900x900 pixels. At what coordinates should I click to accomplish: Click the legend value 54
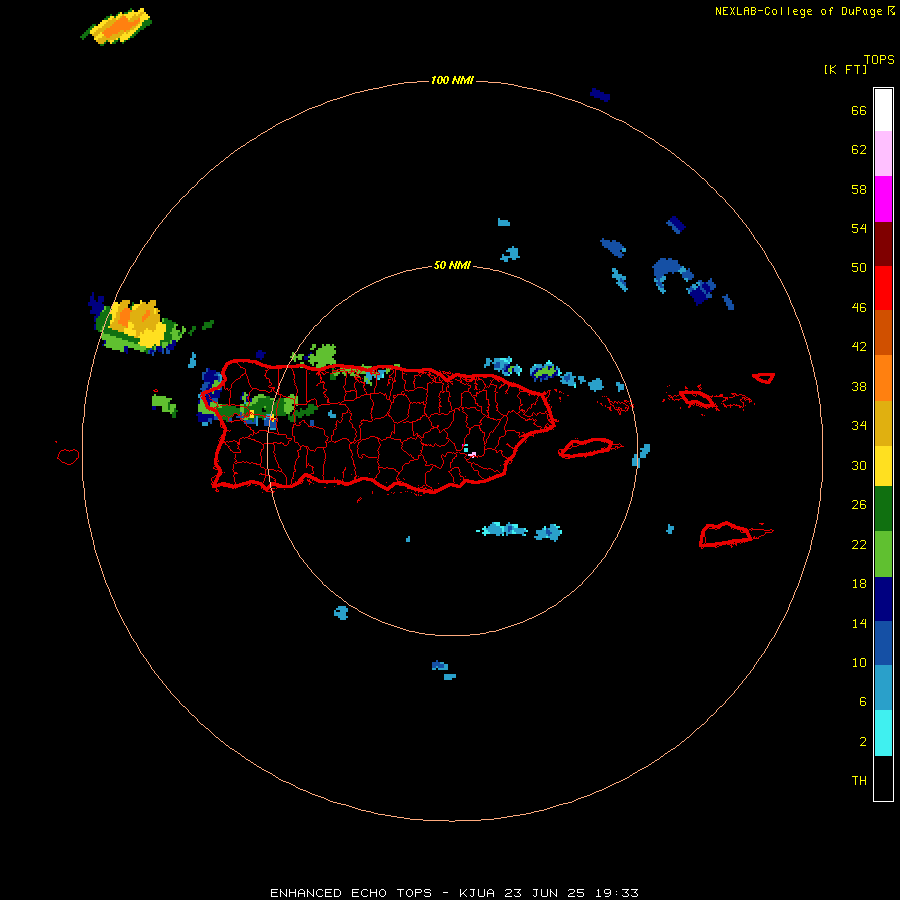pyautogui.click(x=859, y=228)
